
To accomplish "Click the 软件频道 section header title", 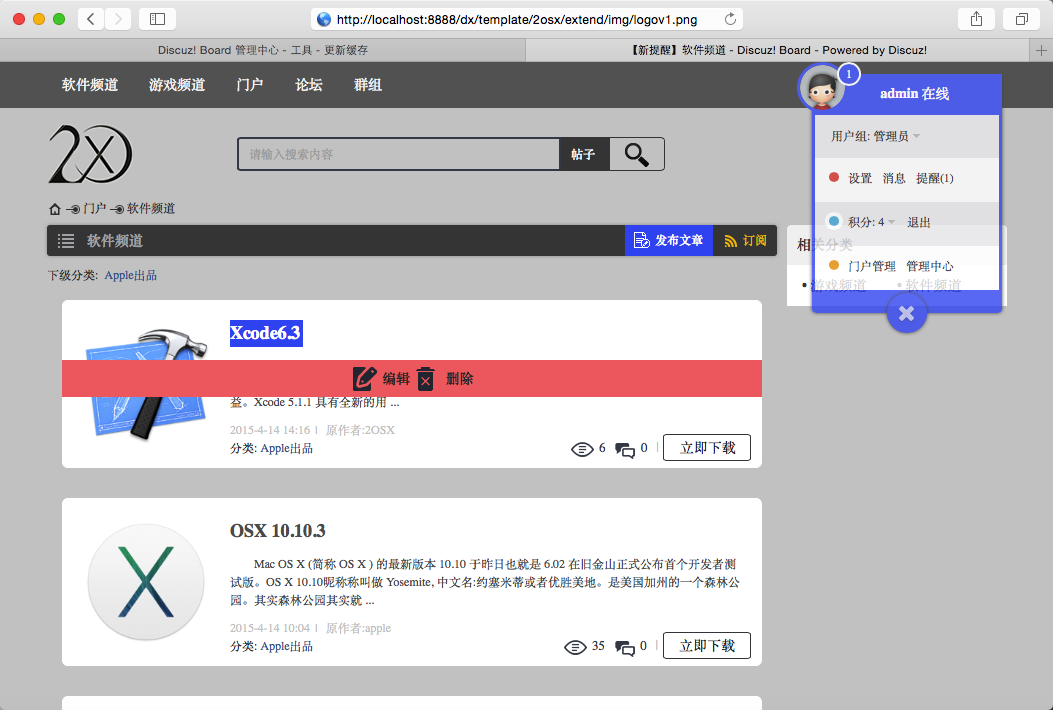I will point(115,240).
